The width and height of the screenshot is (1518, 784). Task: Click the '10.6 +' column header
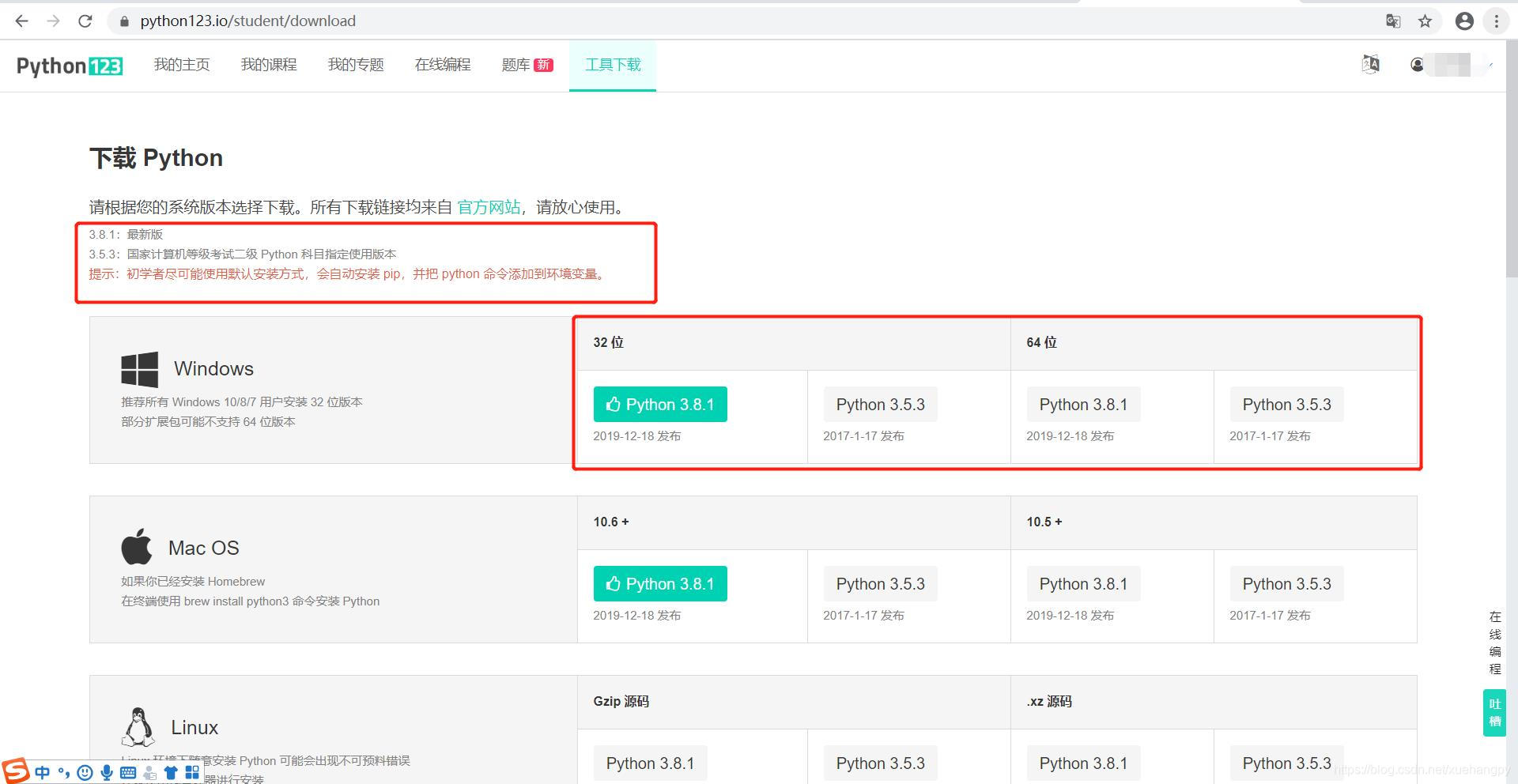pyautogui.click(x=610, y=522)
